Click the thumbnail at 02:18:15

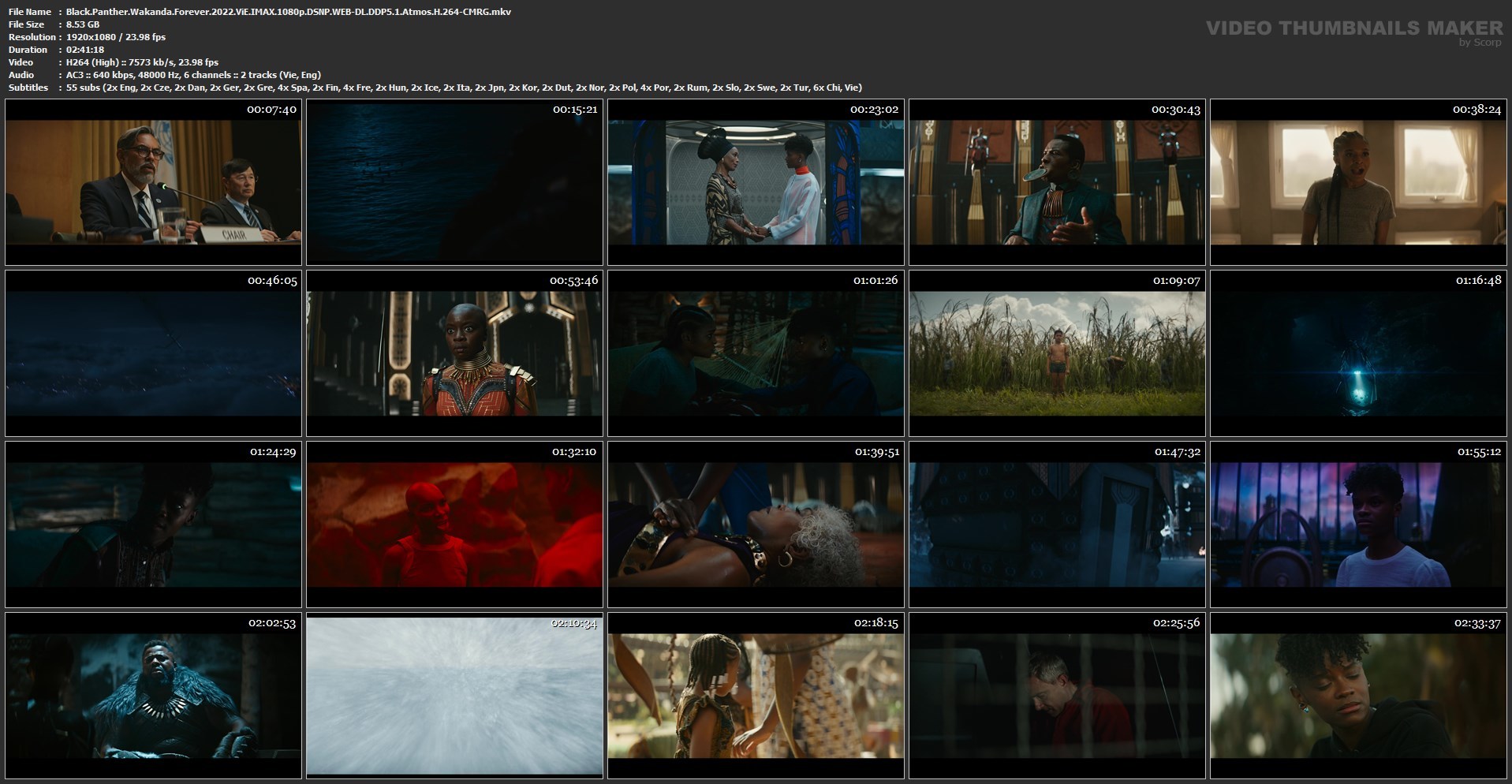point(756,696)
